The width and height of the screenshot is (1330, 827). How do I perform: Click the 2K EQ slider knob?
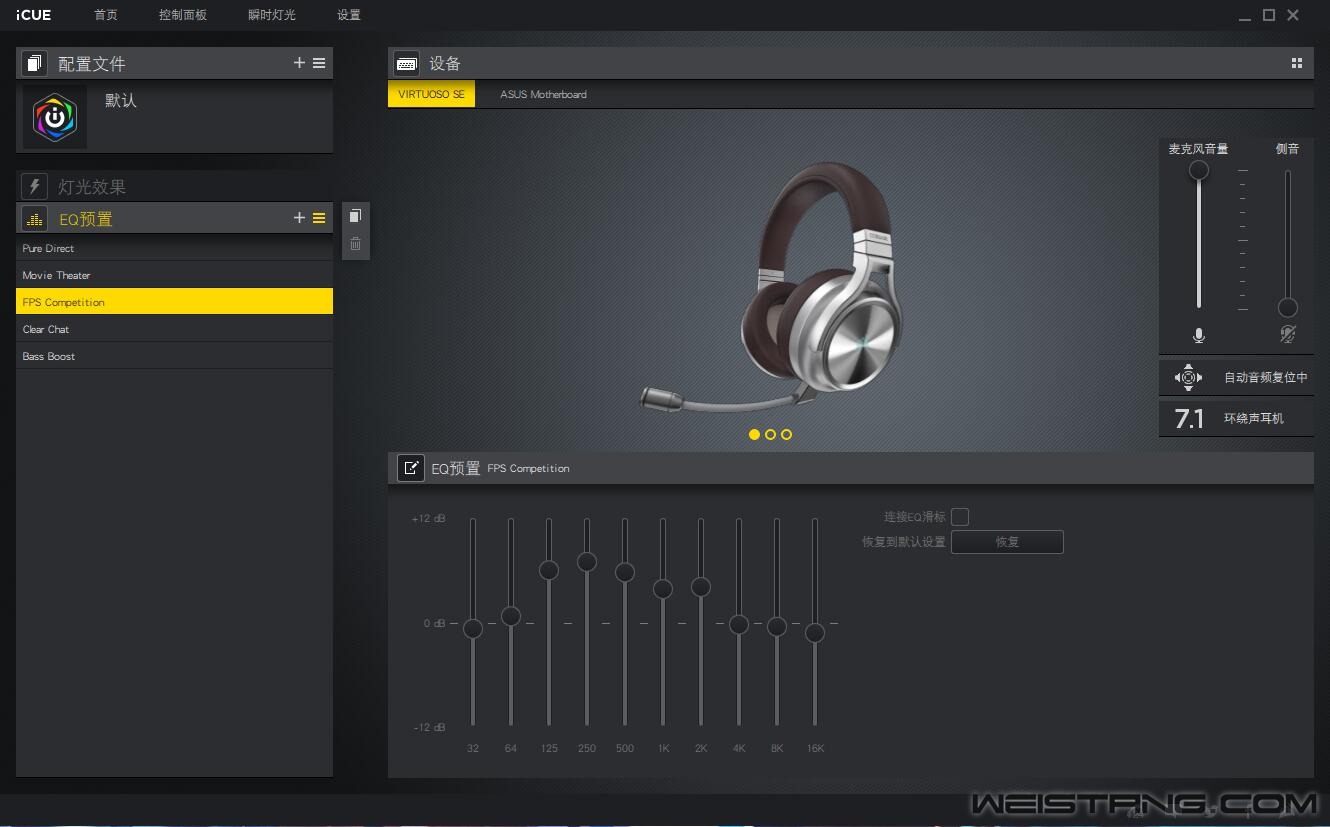pos(701,587)
